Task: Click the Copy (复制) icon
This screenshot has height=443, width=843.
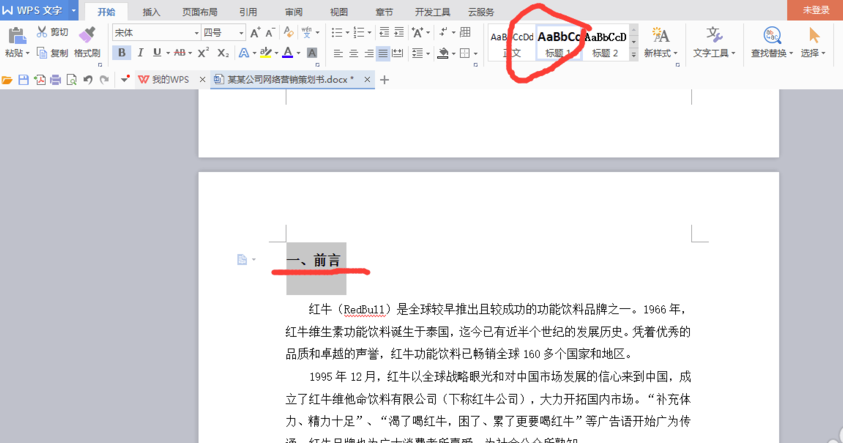Action: pyautogui.click(x=42, y=53)
